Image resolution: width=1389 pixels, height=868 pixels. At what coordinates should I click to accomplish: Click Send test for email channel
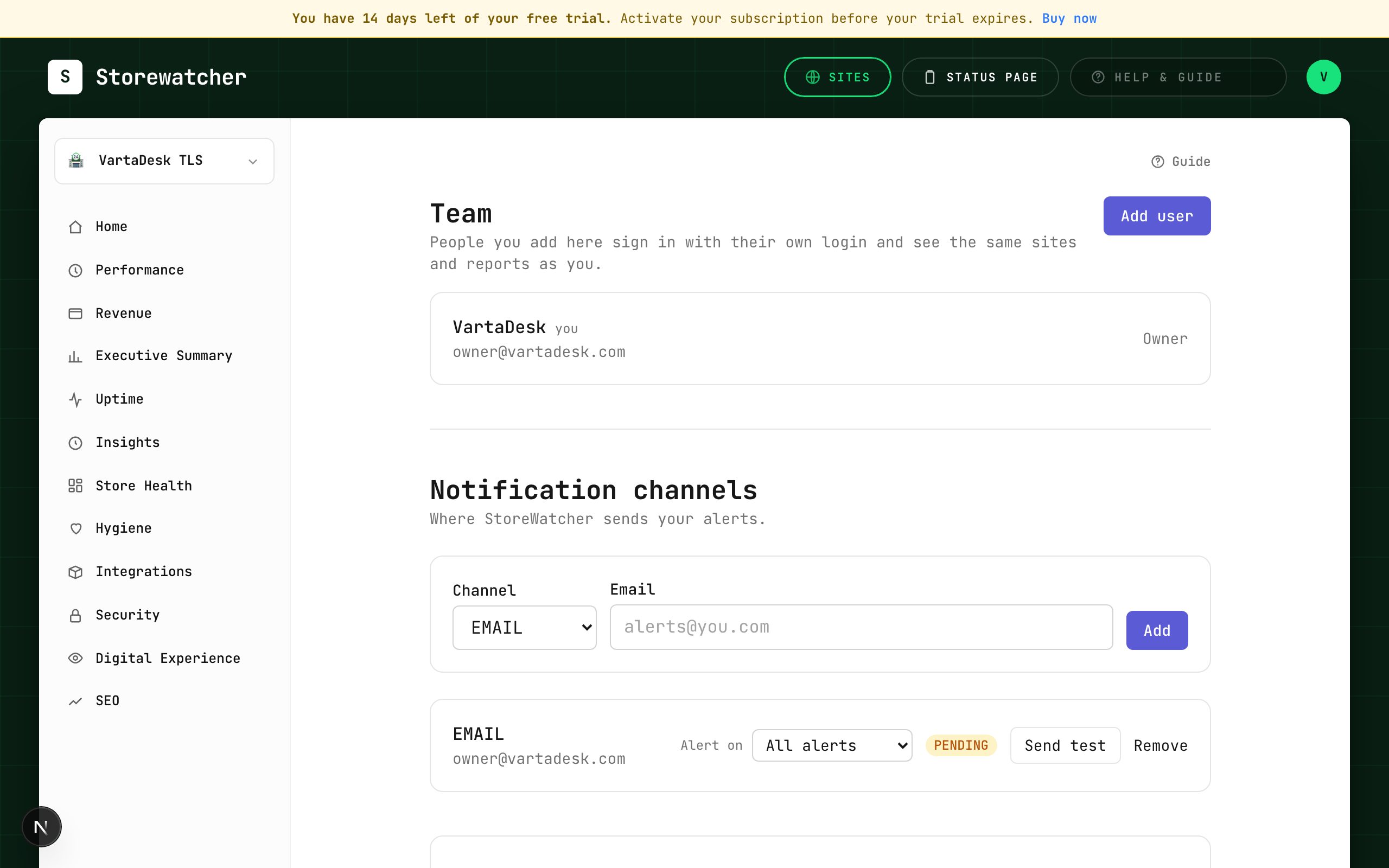[1065, 745]
